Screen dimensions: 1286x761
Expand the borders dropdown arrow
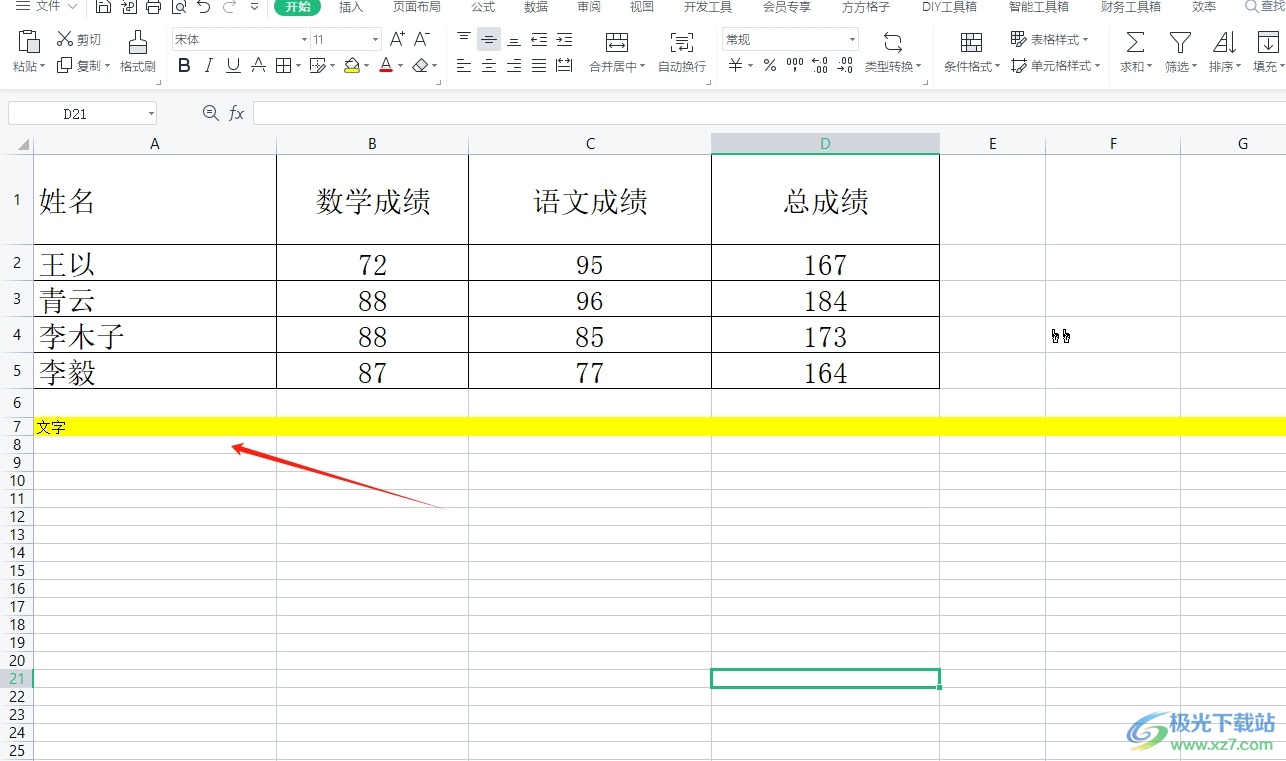[300, 67]
